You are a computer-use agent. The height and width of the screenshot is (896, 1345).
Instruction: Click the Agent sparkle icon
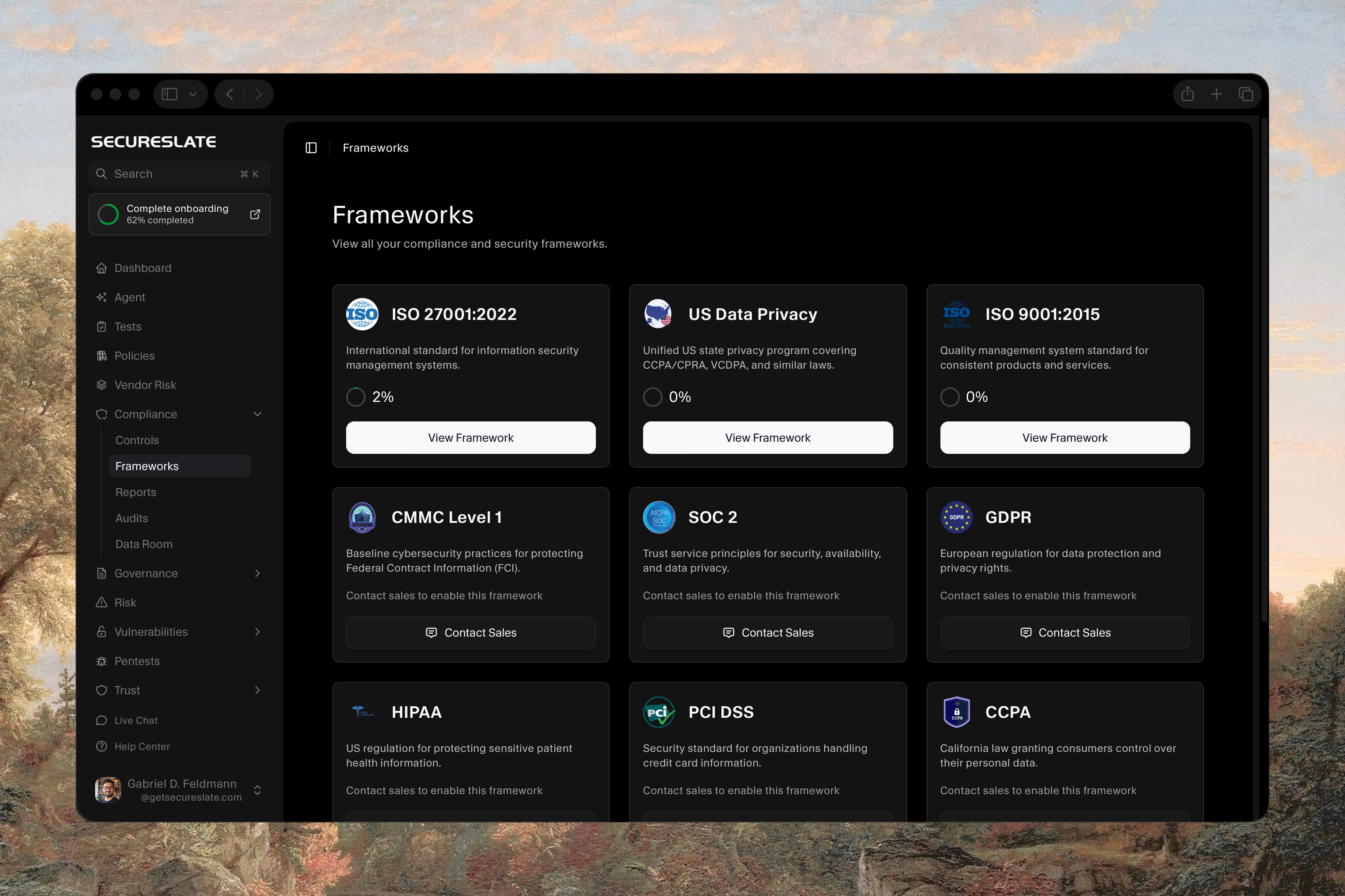(x=102, y=297)
